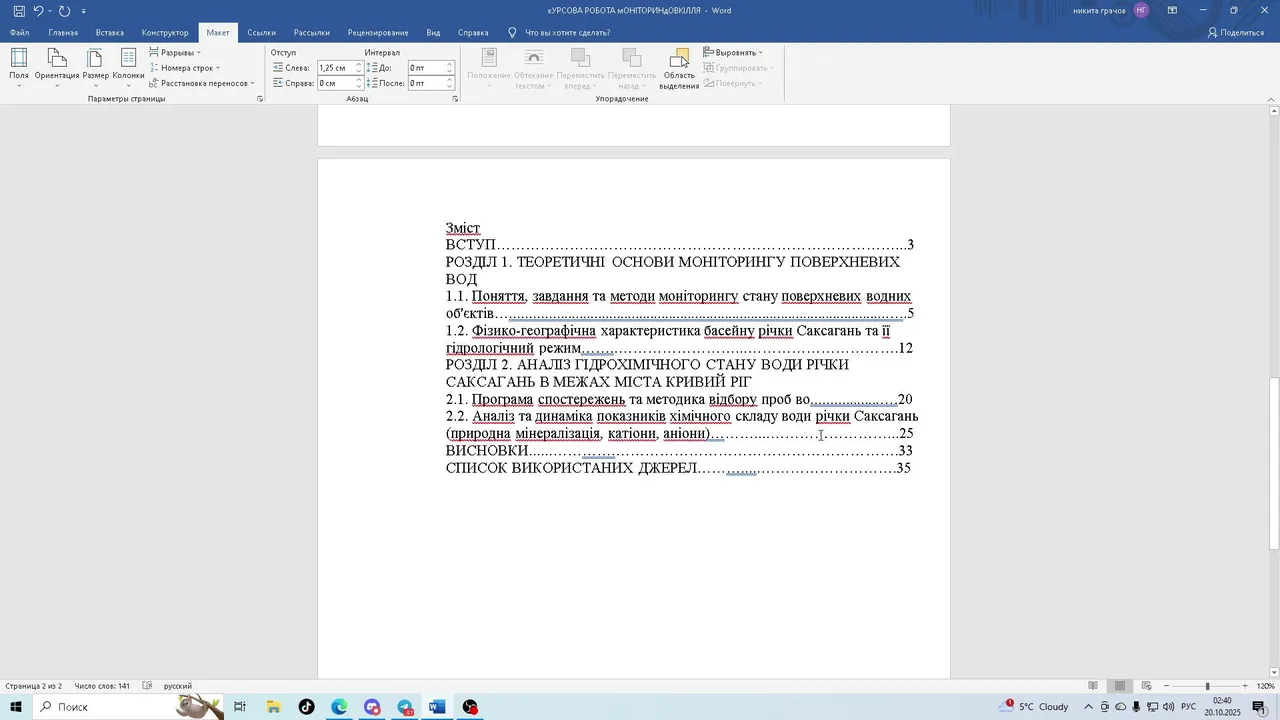Switch to Print Layout view
This screenshot has width=1280, height=720.
[1120, 686]
